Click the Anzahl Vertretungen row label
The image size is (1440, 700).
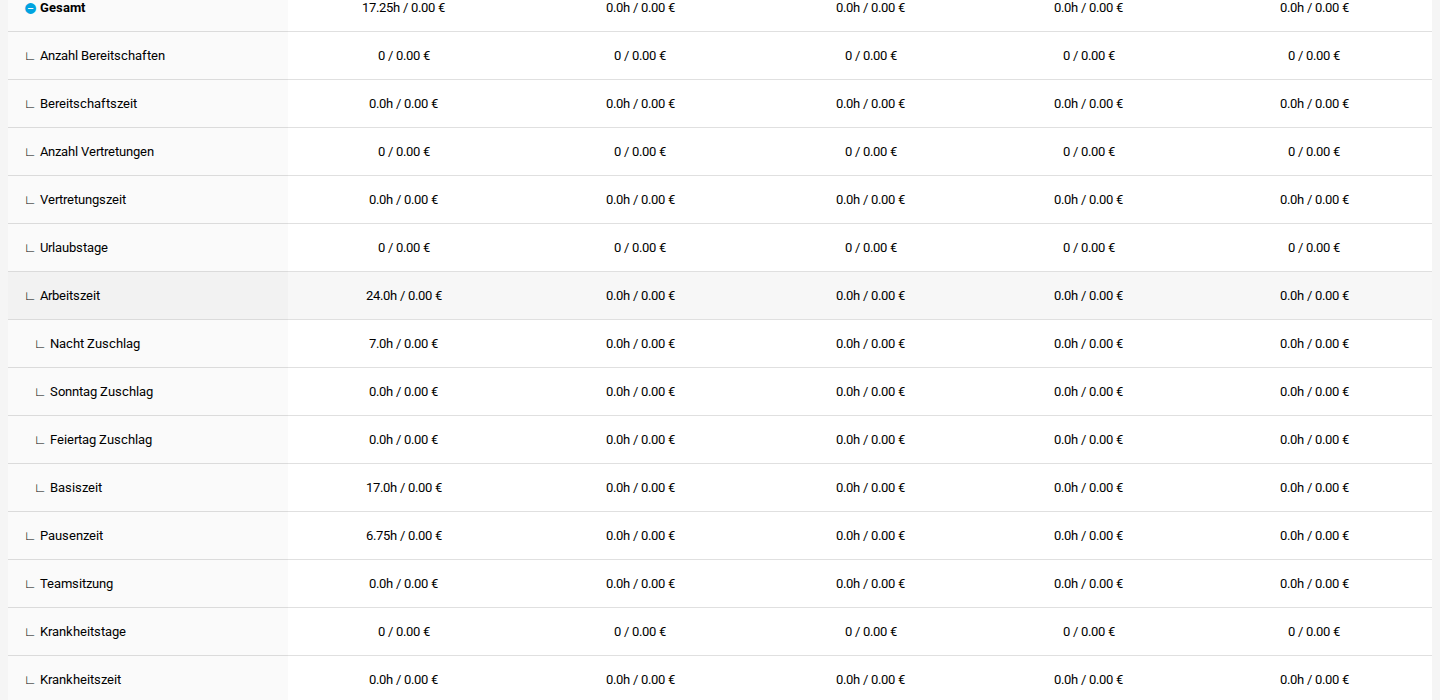click(x=97, y=152)
